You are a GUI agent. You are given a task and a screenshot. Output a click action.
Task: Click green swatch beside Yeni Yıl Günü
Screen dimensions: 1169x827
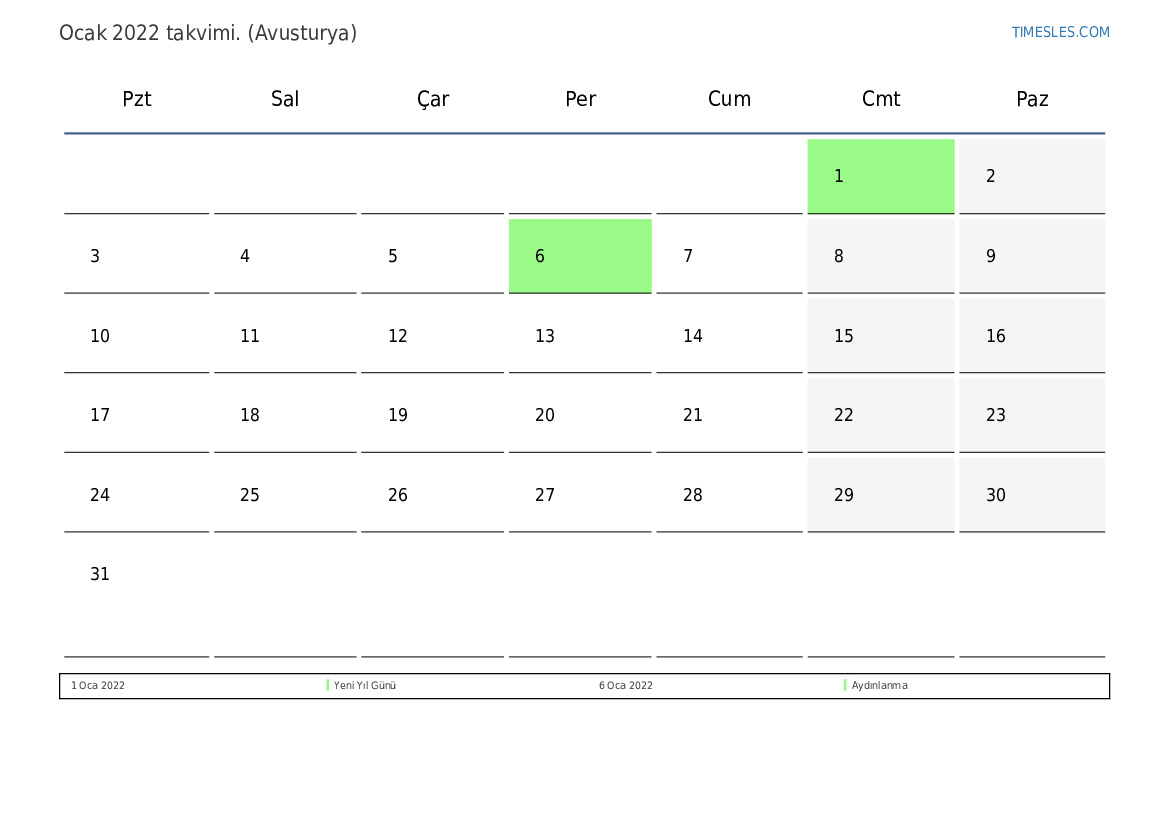(328, 686)
